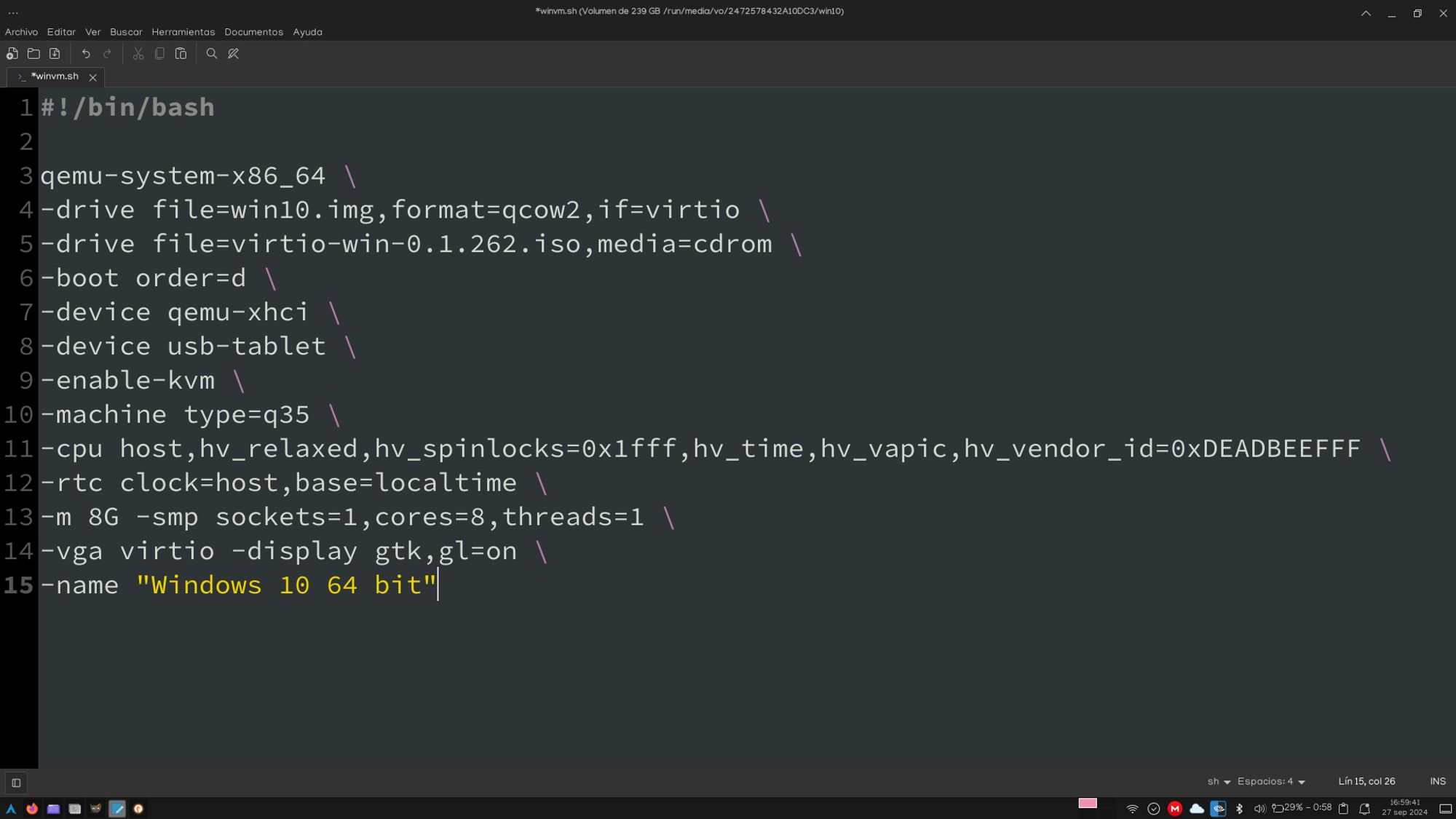Viewport: 1456px width, 819px height.
Task: Open the Arch application launcher
Action: pyautogui.click(x=11, y=809)
